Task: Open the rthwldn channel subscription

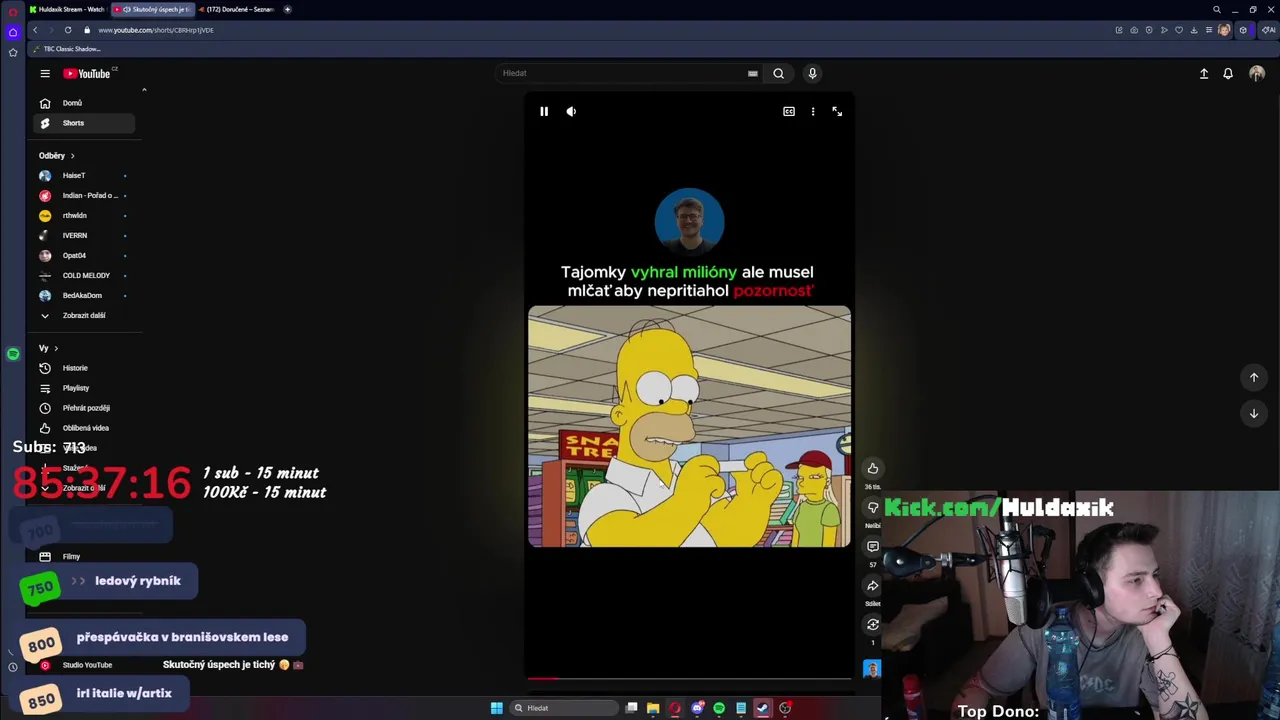Action: [x=84, y=215]
